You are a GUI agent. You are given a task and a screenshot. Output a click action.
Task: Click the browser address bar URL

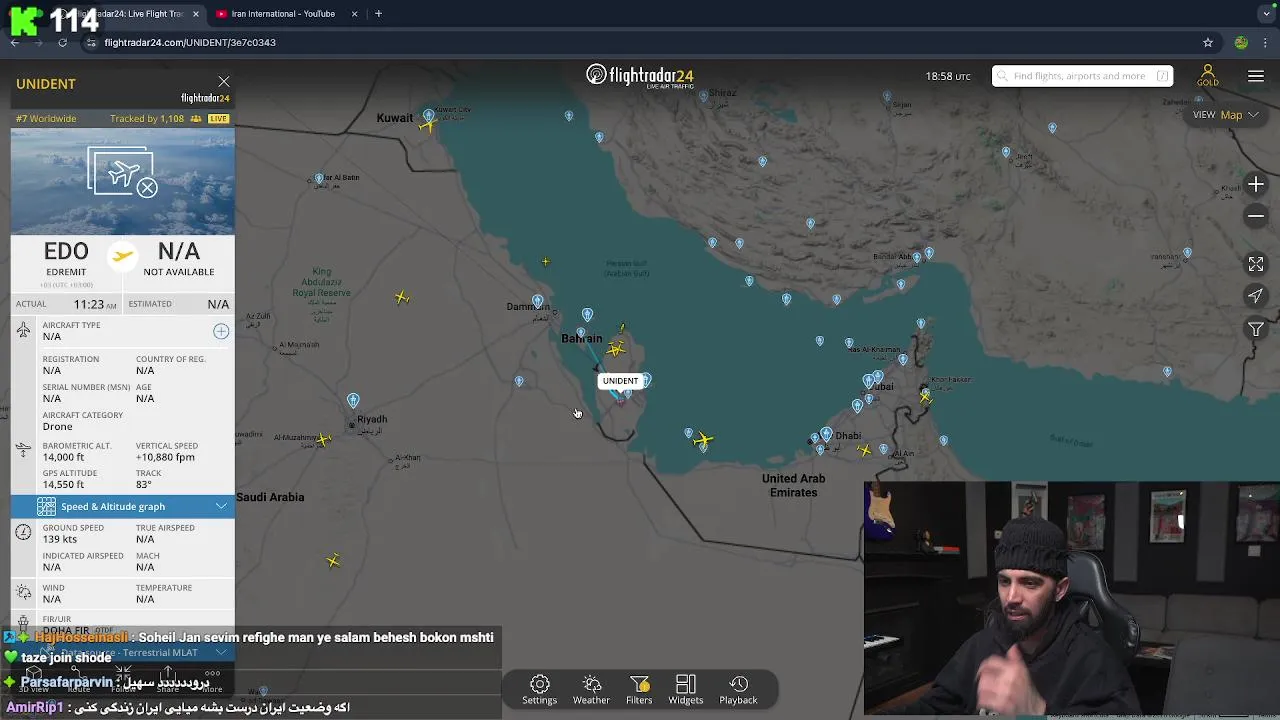190,43
